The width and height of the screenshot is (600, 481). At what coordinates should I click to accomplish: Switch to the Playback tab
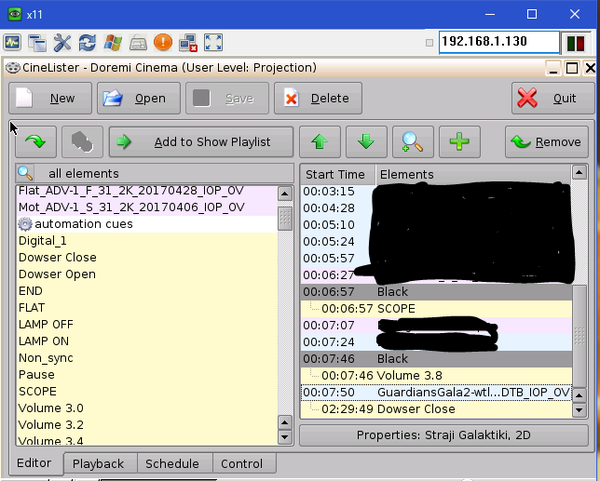pos(98,464)
